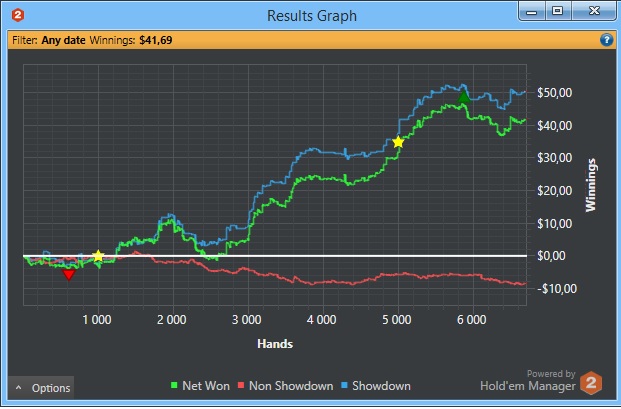The width and height of the screenshot is (621, 409).
Task: Click the Net Won green legend swatch
Action: [x=174, y=385]
